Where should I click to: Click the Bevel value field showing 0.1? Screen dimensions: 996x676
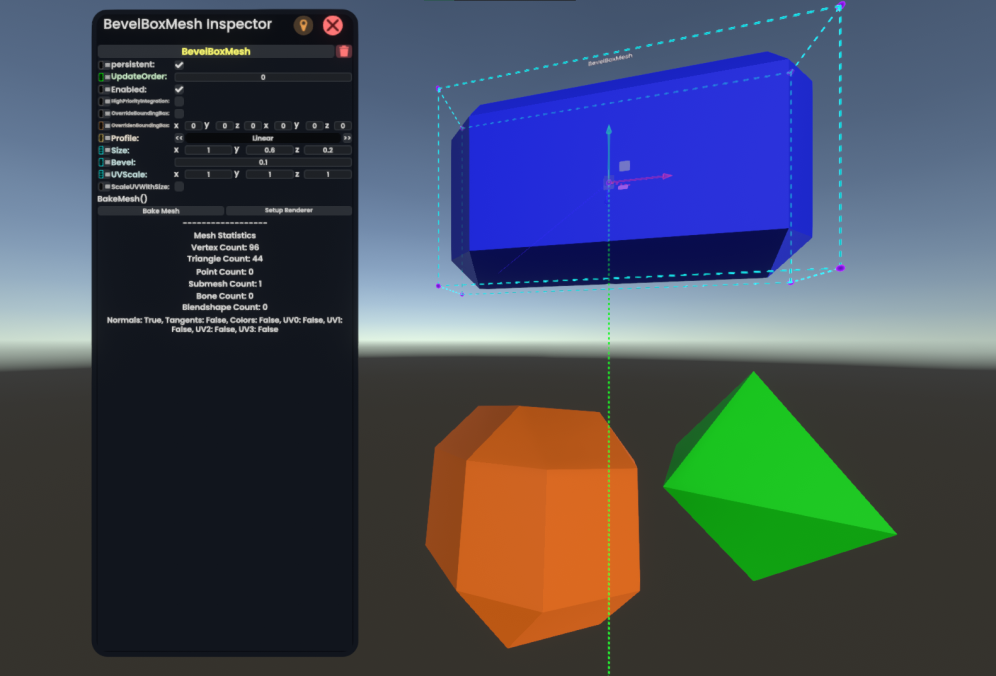[263, 162]
